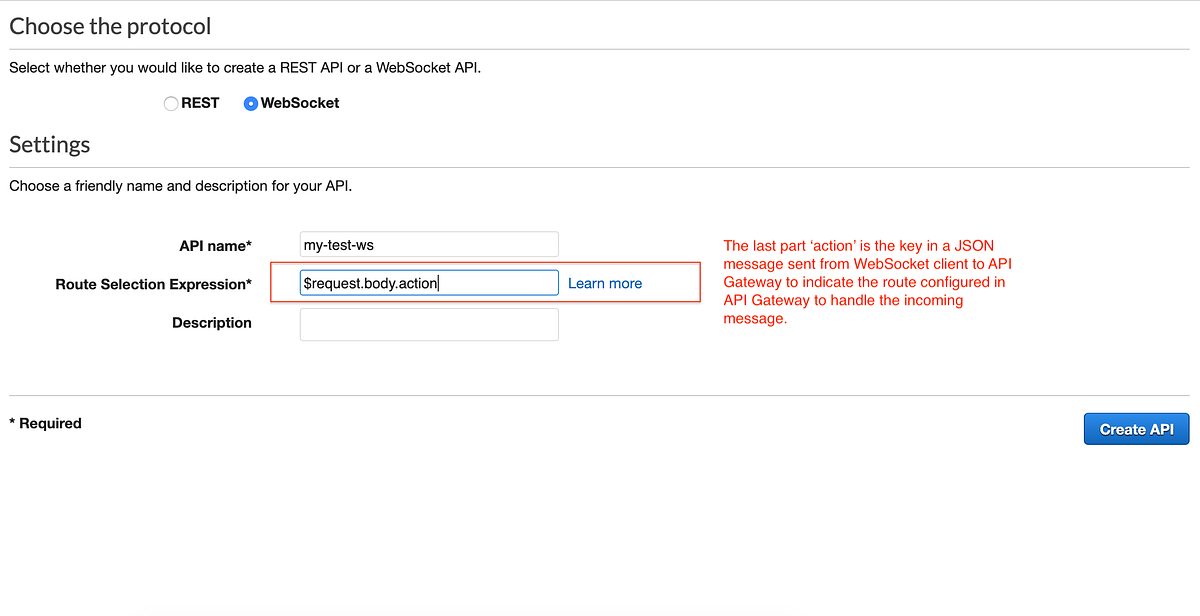Click the Settings section heading

(49, 145)
